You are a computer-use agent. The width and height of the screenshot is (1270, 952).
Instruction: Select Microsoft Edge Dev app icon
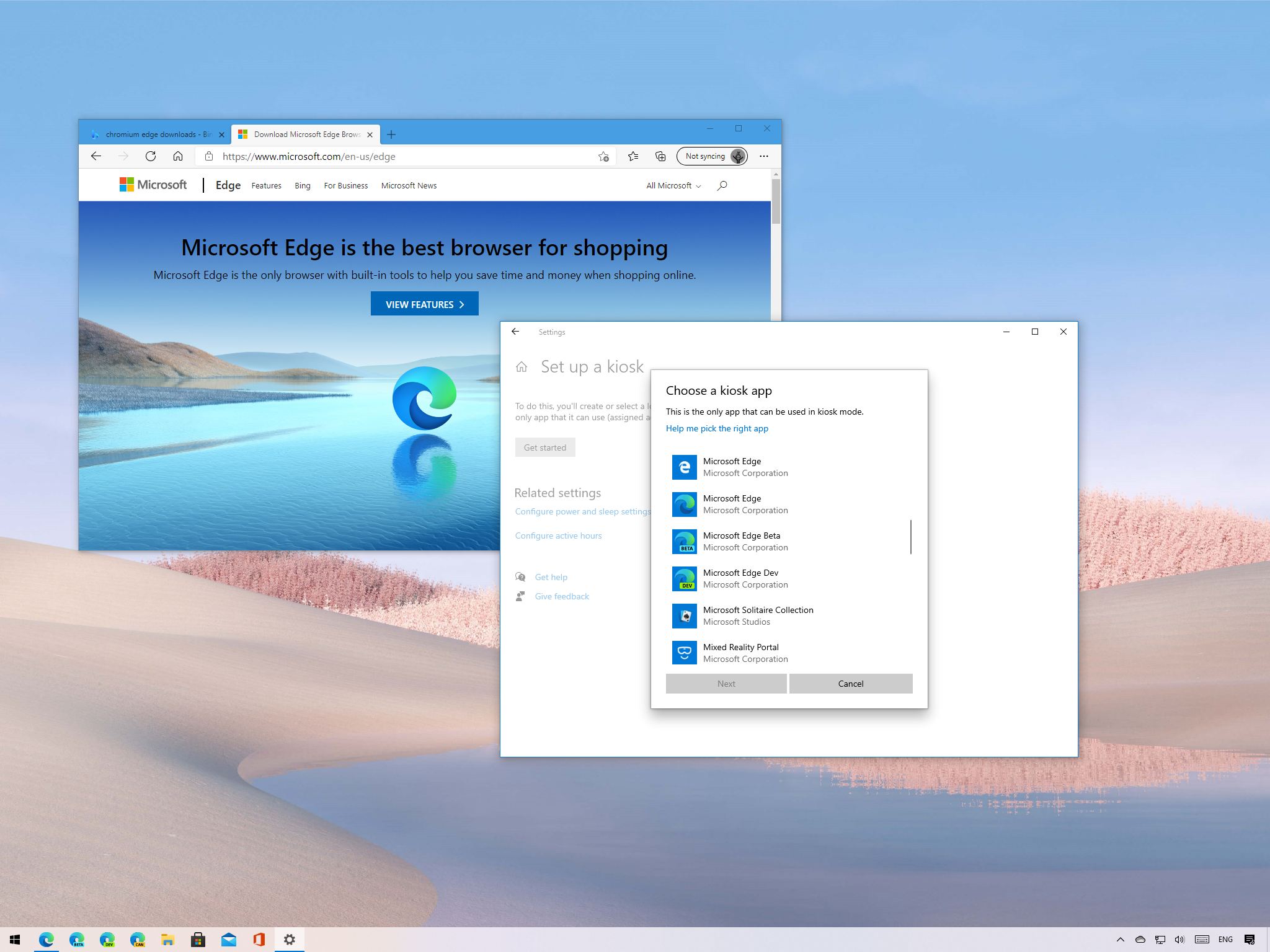tap(683, 578)
